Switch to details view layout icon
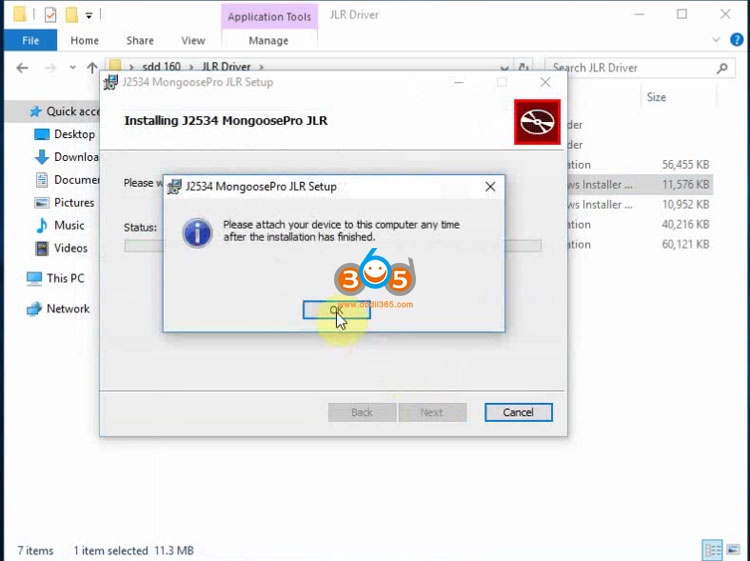Screen dimensions: 750x561 pyautogui.click(x=712, y=550)
